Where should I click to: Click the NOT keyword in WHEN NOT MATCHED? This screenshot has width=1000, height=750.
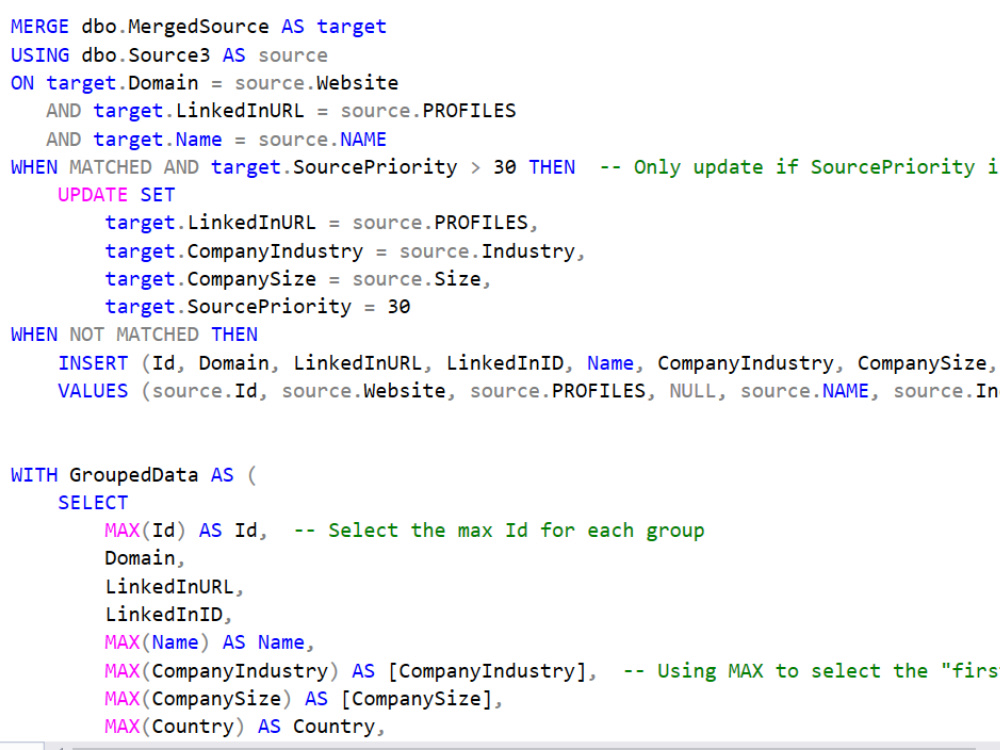tap(86, 335)
